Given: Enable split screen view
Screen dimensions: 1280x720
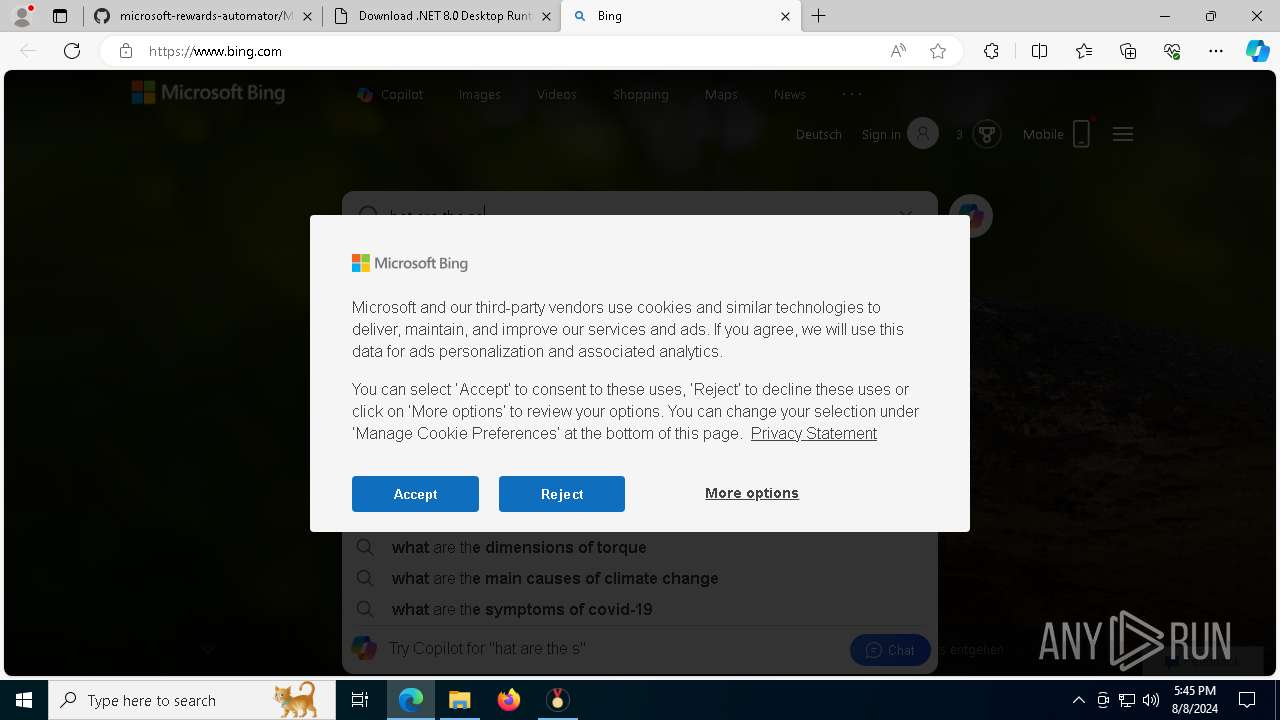Looking at the screenshot, I should tap(1039, 51).
